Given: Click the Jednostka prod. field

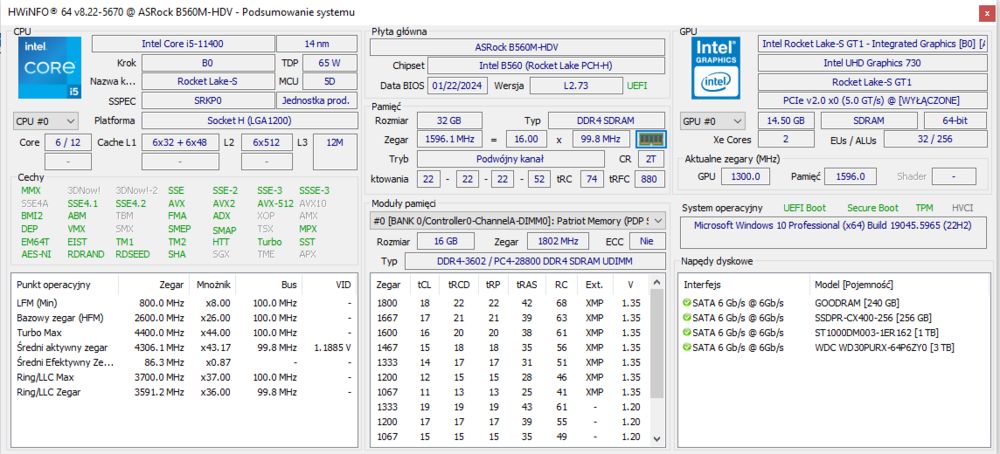Looking at the screenshot, I should [x=317, y=101].
